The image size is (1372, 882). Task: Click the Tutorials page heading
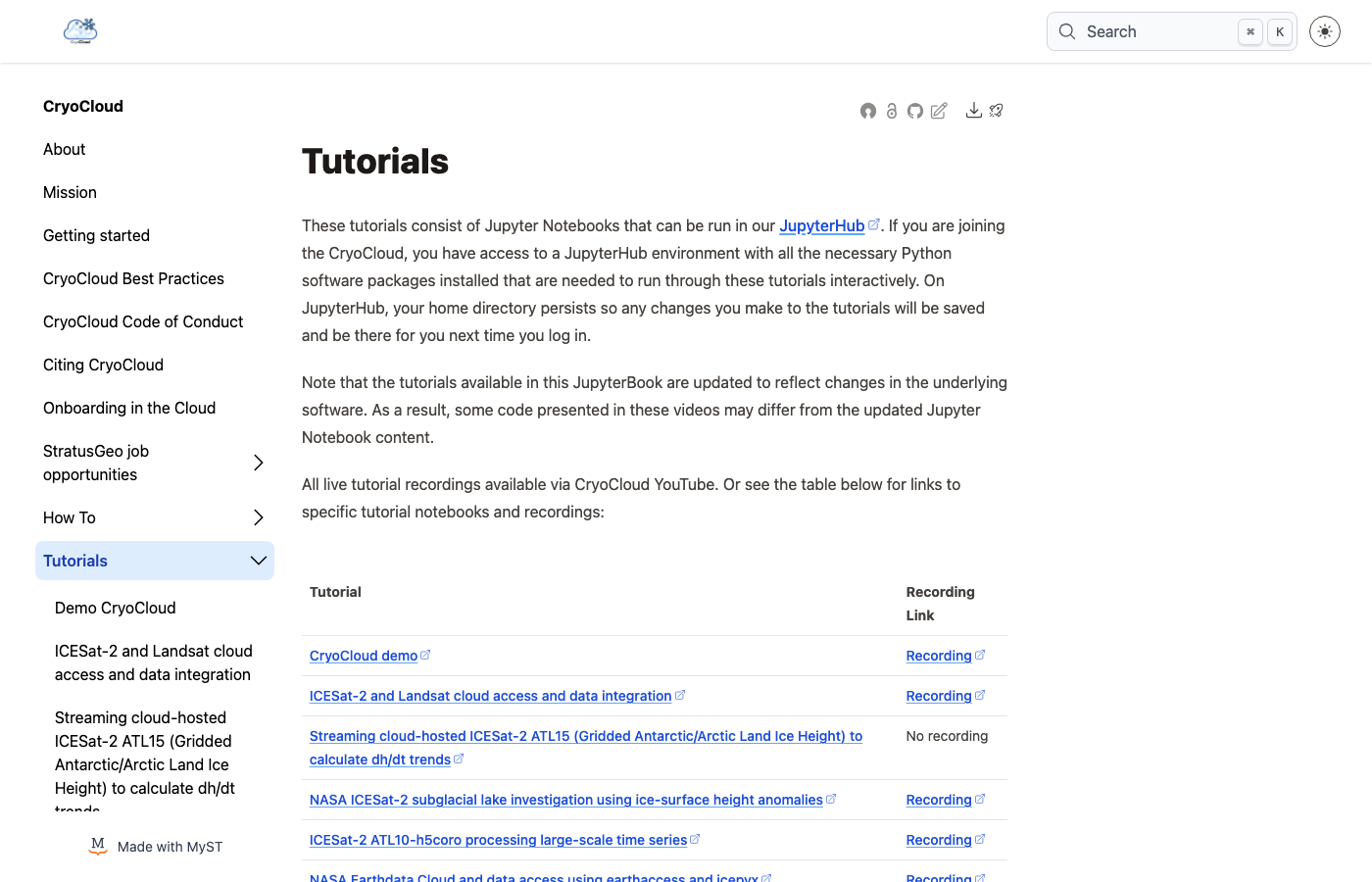[x=375, y=162]
